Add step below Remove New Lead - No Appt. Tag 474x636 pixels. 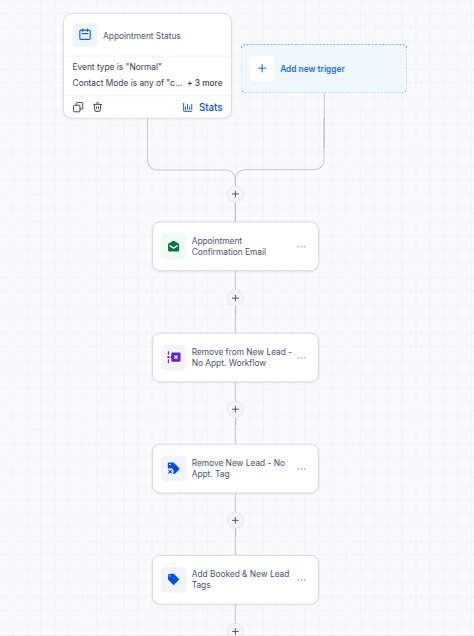(235, 520)
